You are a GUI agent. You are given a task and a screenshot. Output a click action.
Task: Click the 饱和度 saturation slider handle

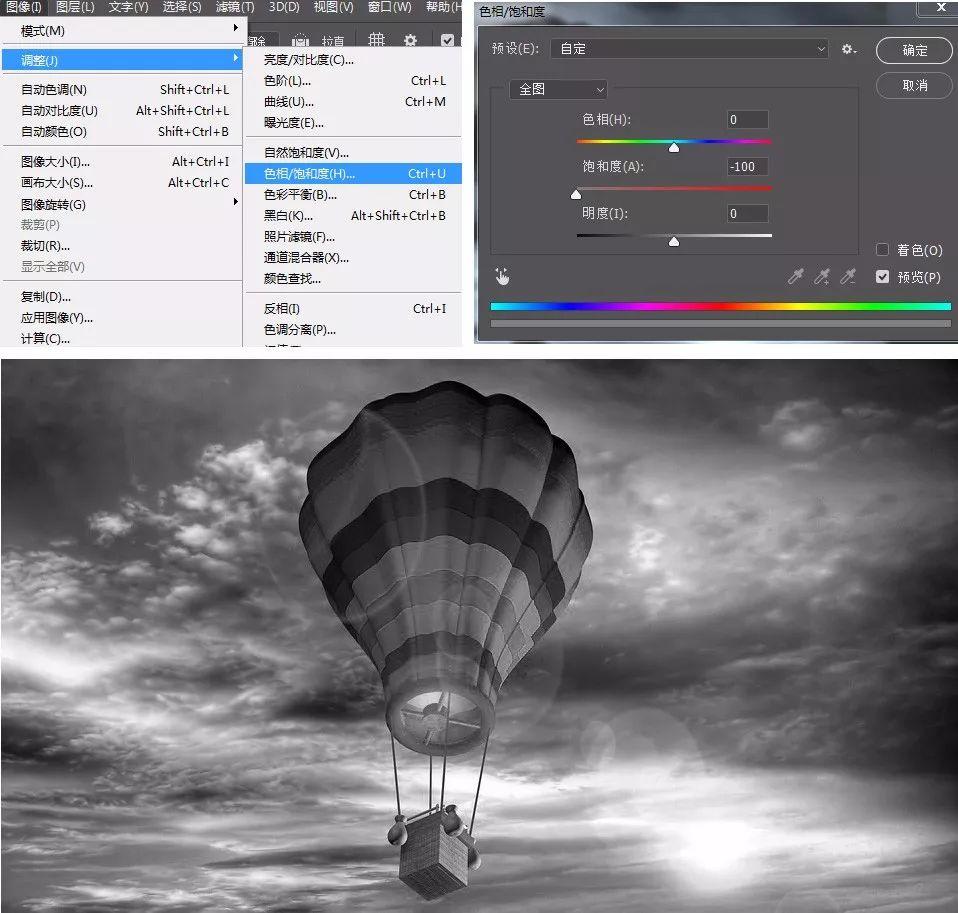[x=576, y=195]
